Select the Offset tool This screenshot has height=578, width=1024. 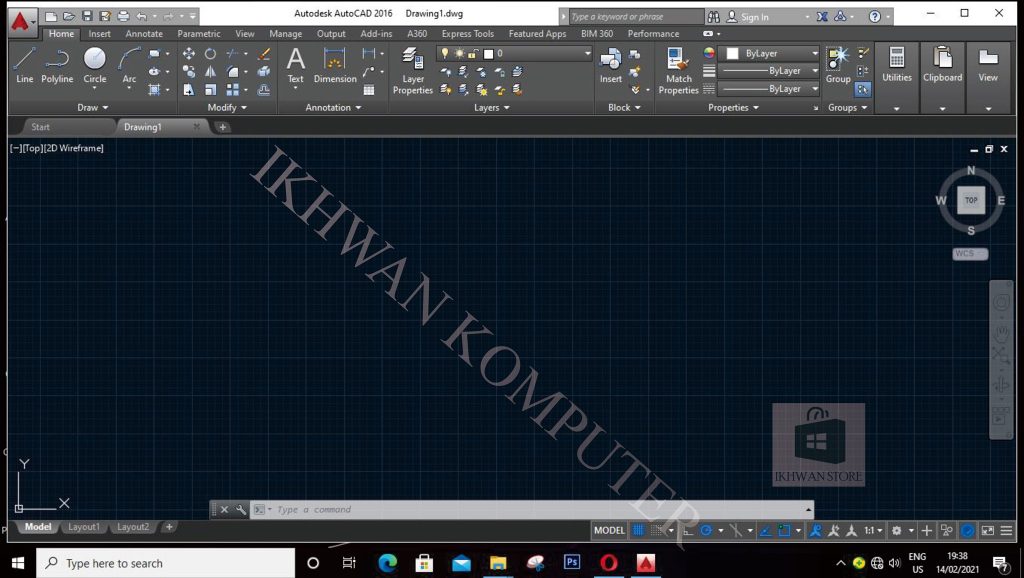click(x=264, y=89)
